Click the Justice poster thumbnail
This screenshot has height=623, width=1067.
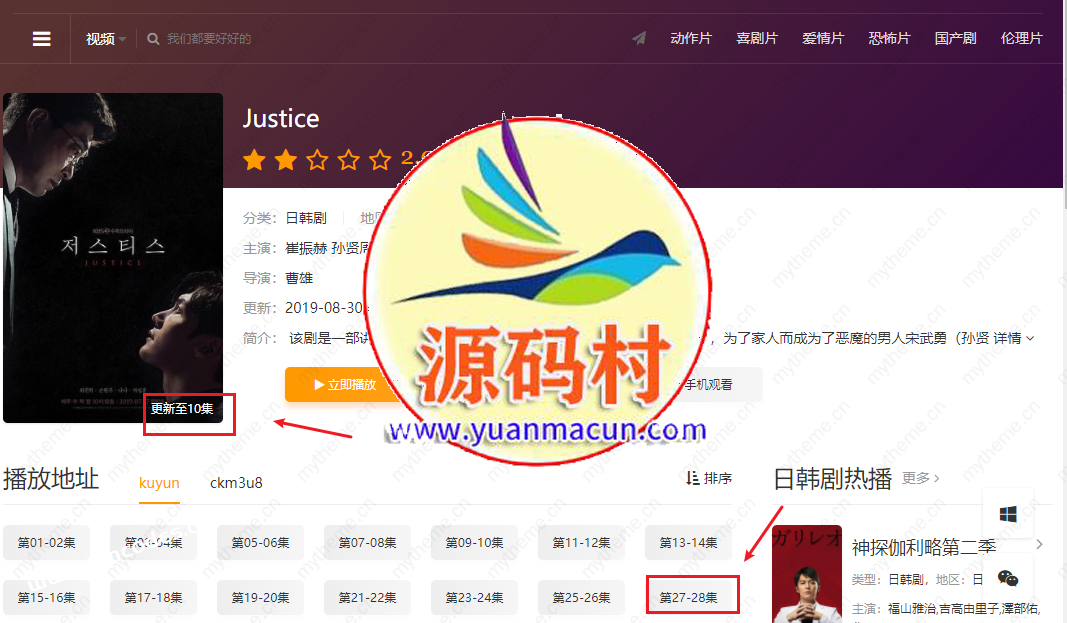pyautogui.click(x=112, y=257)
